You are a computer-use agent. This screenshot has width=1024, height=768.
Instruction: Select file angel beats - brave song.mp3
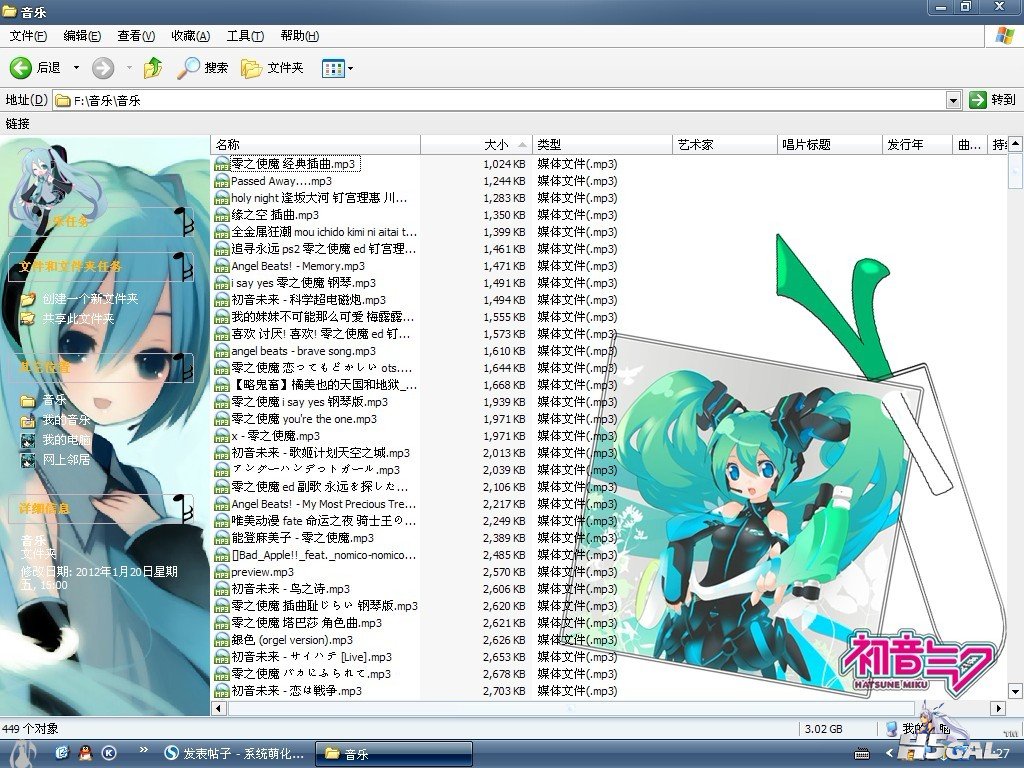pyautogui.click(x=304, y=351)
